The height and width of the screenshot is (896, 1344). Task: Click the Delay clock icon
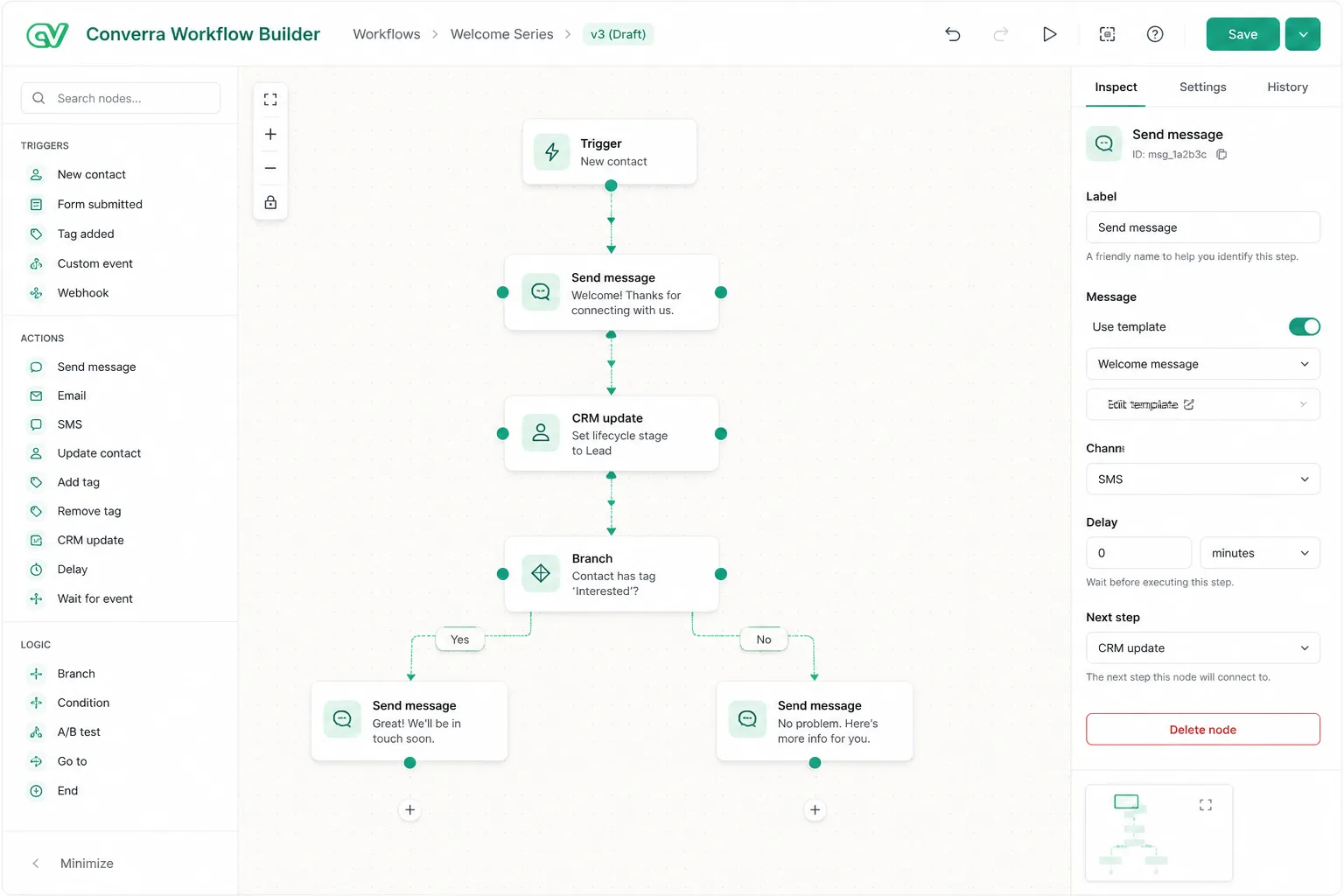[x=36, y=570]
